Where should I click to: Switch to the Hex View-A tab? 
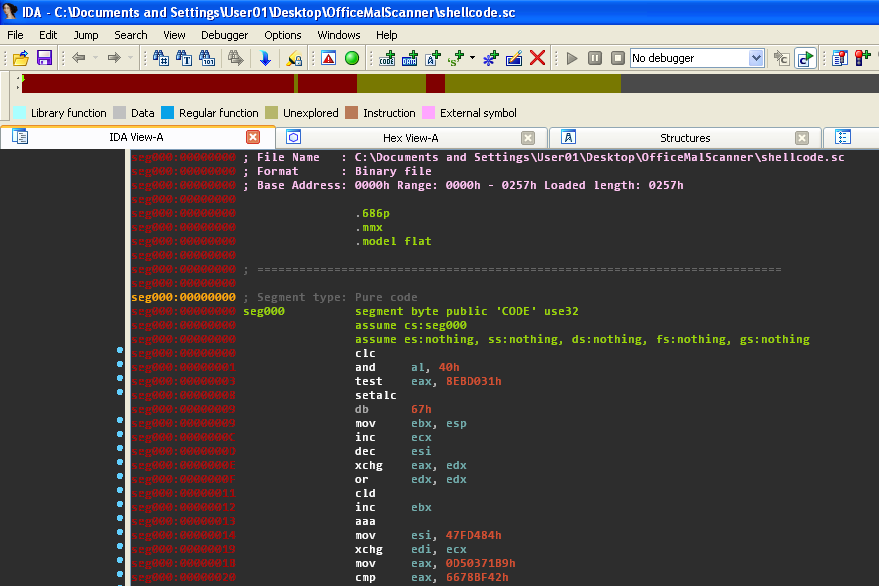(410, 138)
